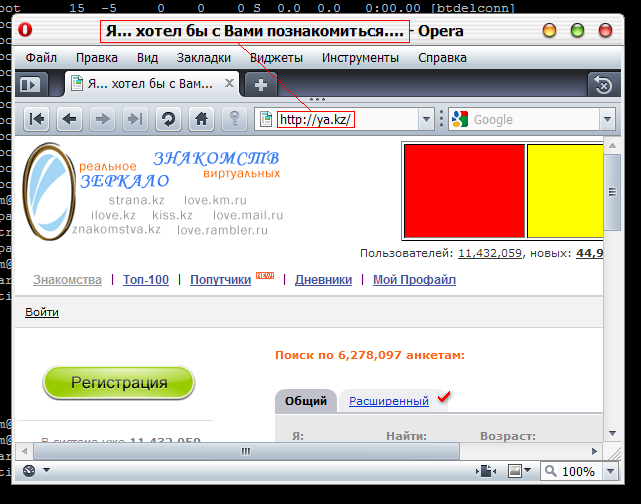Open the Дневники link
Viewport: 641px width, 504px height.
click(323, 280)
